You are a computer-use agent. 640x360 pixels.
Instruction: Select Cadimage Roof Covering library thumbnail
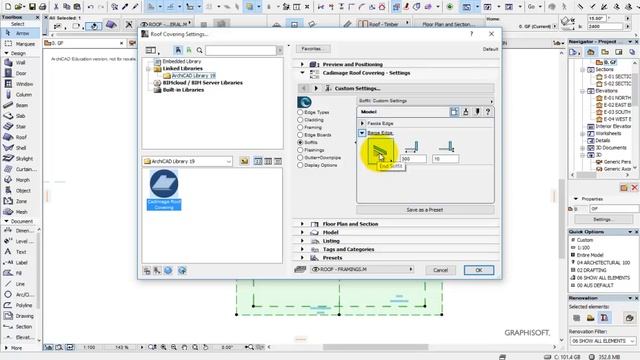(164, 190)
